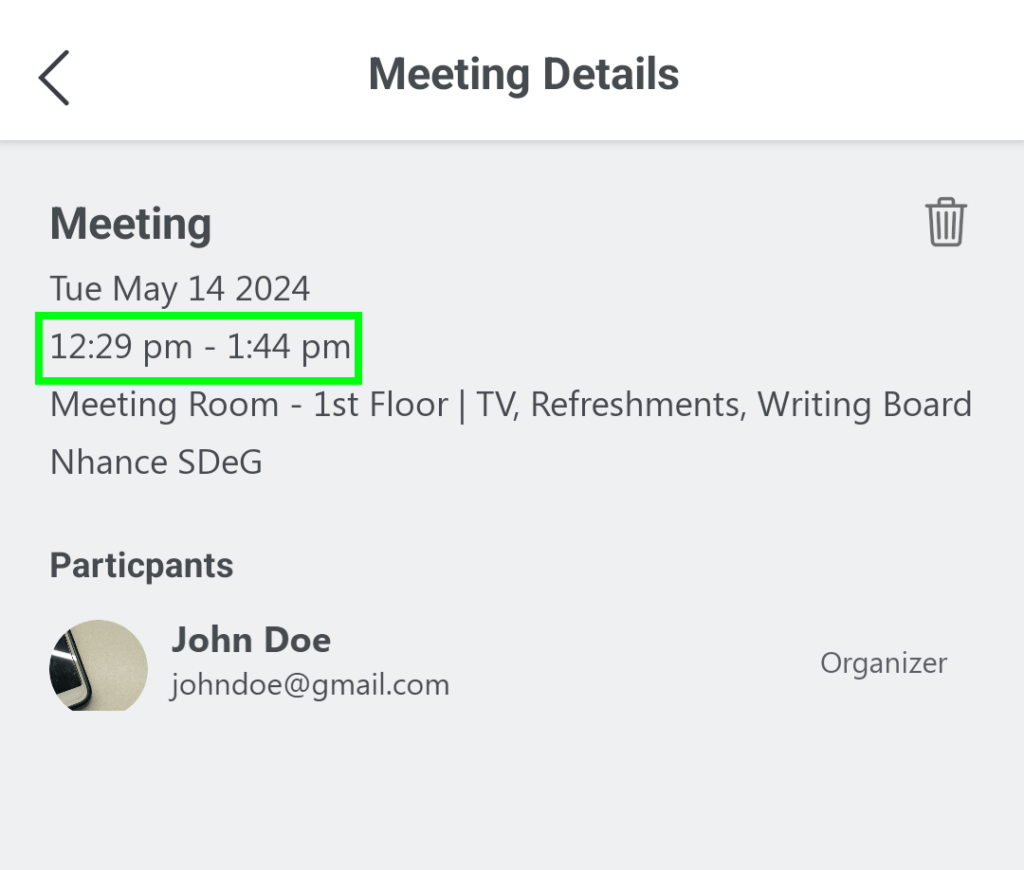The width and height of the screenshot is (1024, 870).
Task: Click the 1st Floor text
Action: pyautogui.click(x=380, y=405)
